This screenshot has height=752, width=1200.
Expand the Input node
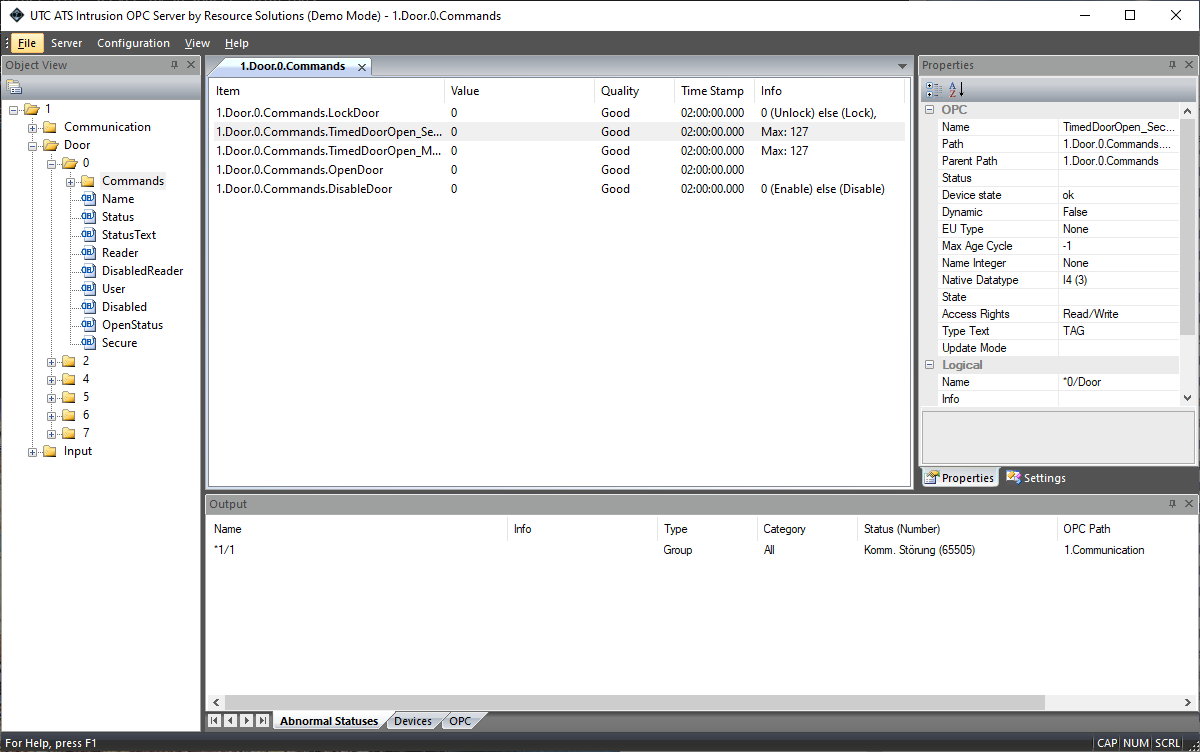pos(33,451)
